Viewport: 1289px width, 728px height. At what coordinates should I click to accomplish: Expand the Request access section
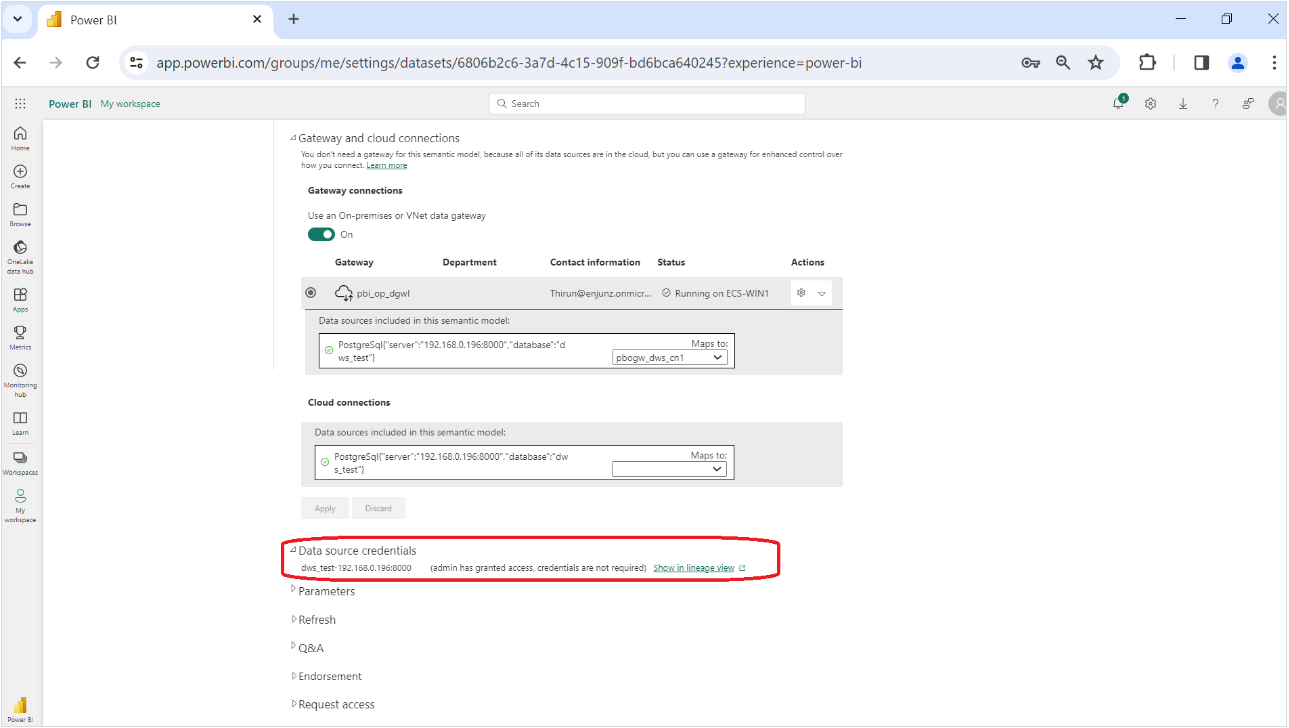pyautogui.click(x=294, y=703)
